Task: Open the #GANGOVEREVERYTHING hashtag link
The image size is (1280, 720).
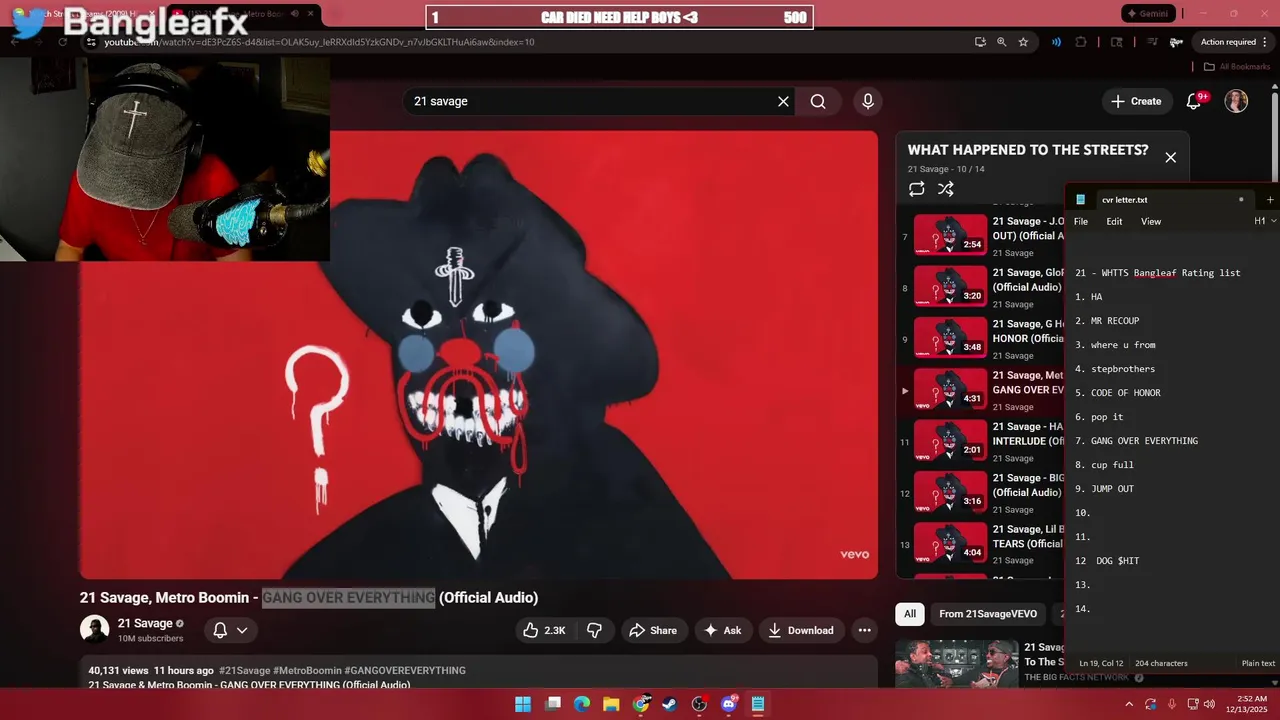Action: (405, 670)
